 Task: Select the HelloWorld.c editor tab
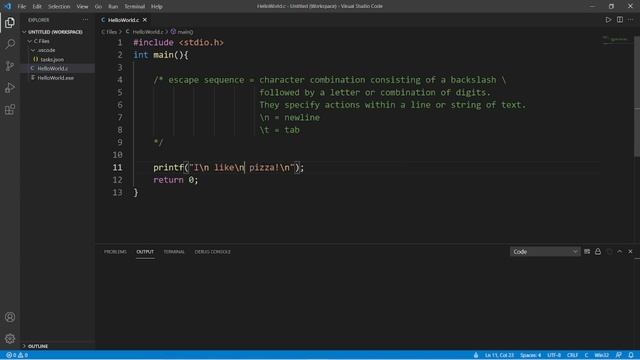(124, 20)
